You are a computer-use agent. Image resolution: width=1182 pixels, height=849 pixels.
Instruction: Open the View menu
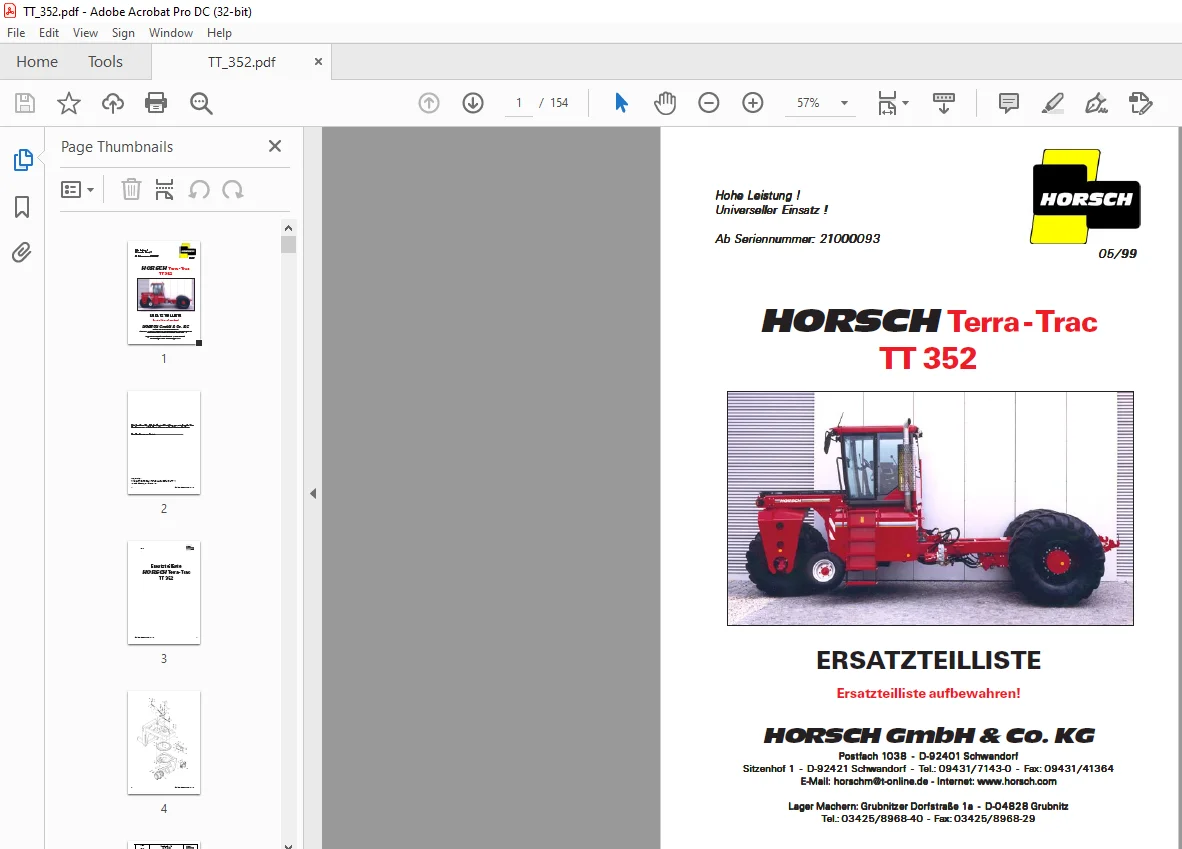coord(85,32)
